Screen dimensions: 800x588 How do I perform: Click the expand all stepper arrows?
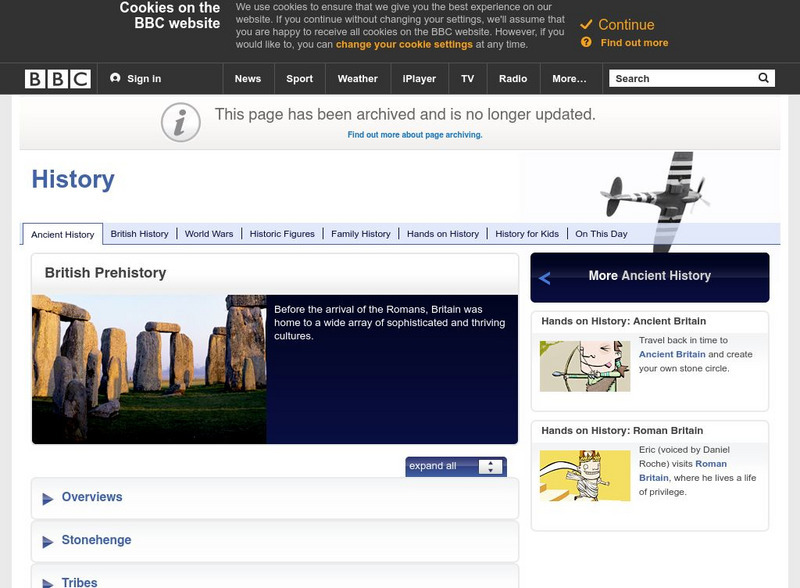[x=490, y=467]
